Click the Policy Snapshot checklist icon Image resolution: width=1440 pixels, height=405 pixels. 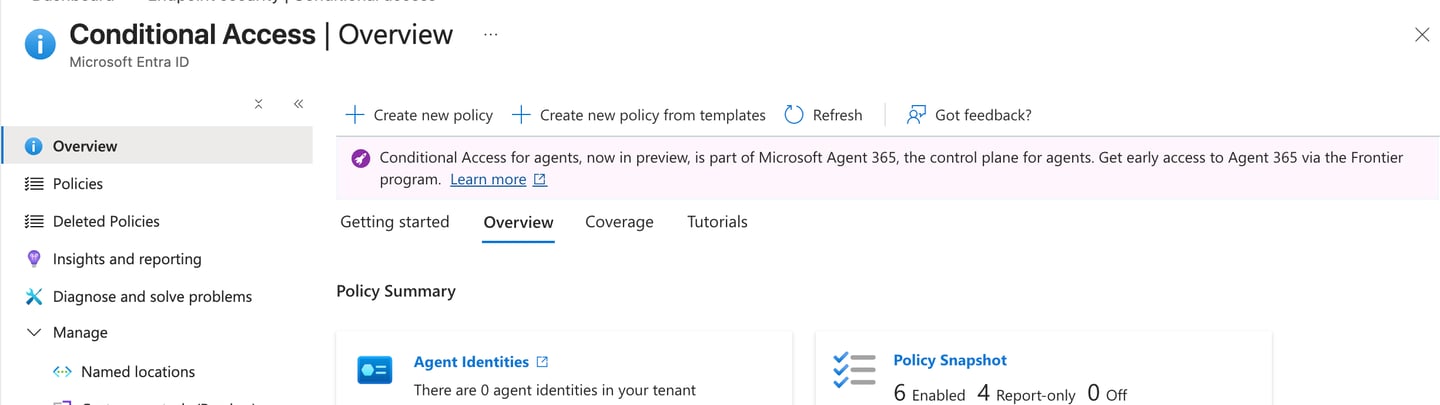coord(854,371)
